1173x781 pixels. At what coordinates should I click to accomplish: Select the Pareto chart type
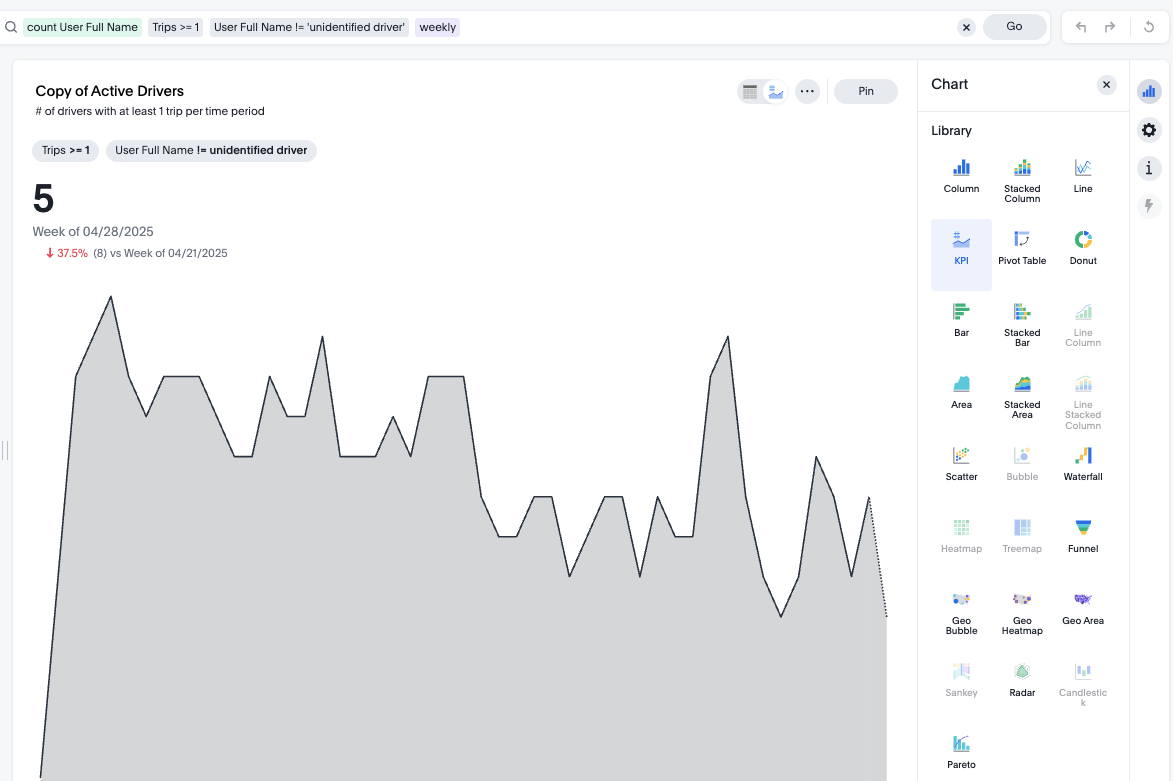pos(961,751)
